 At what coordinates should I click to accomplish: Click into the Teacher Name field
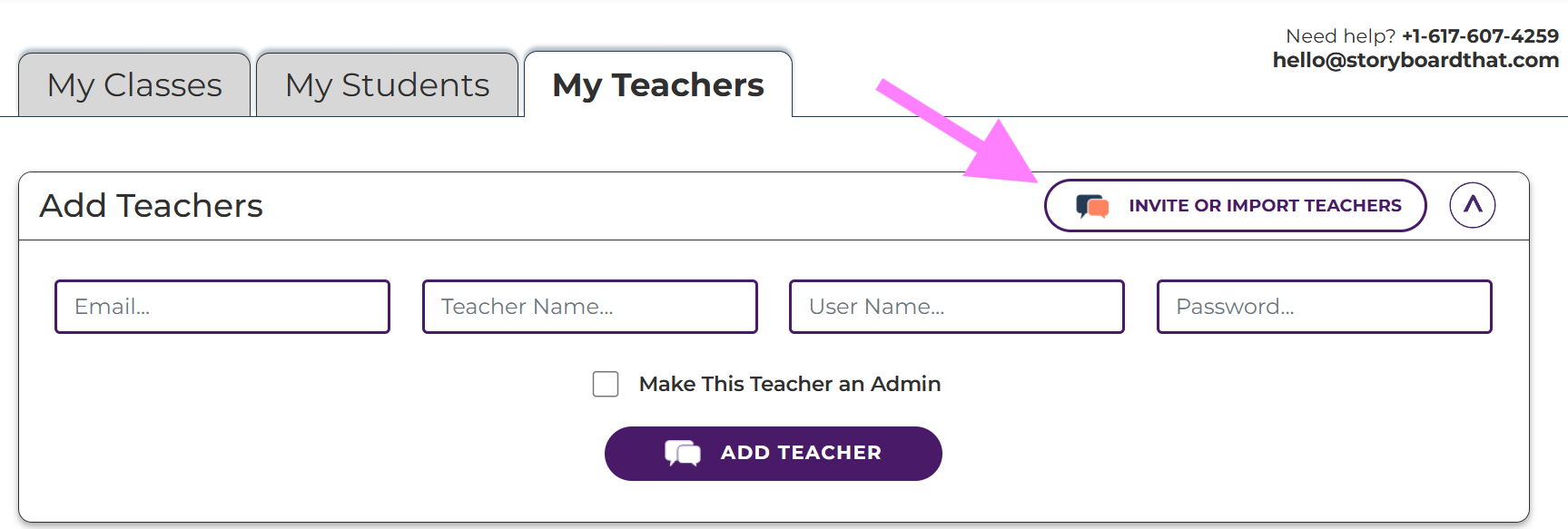(x=589, y=307)
